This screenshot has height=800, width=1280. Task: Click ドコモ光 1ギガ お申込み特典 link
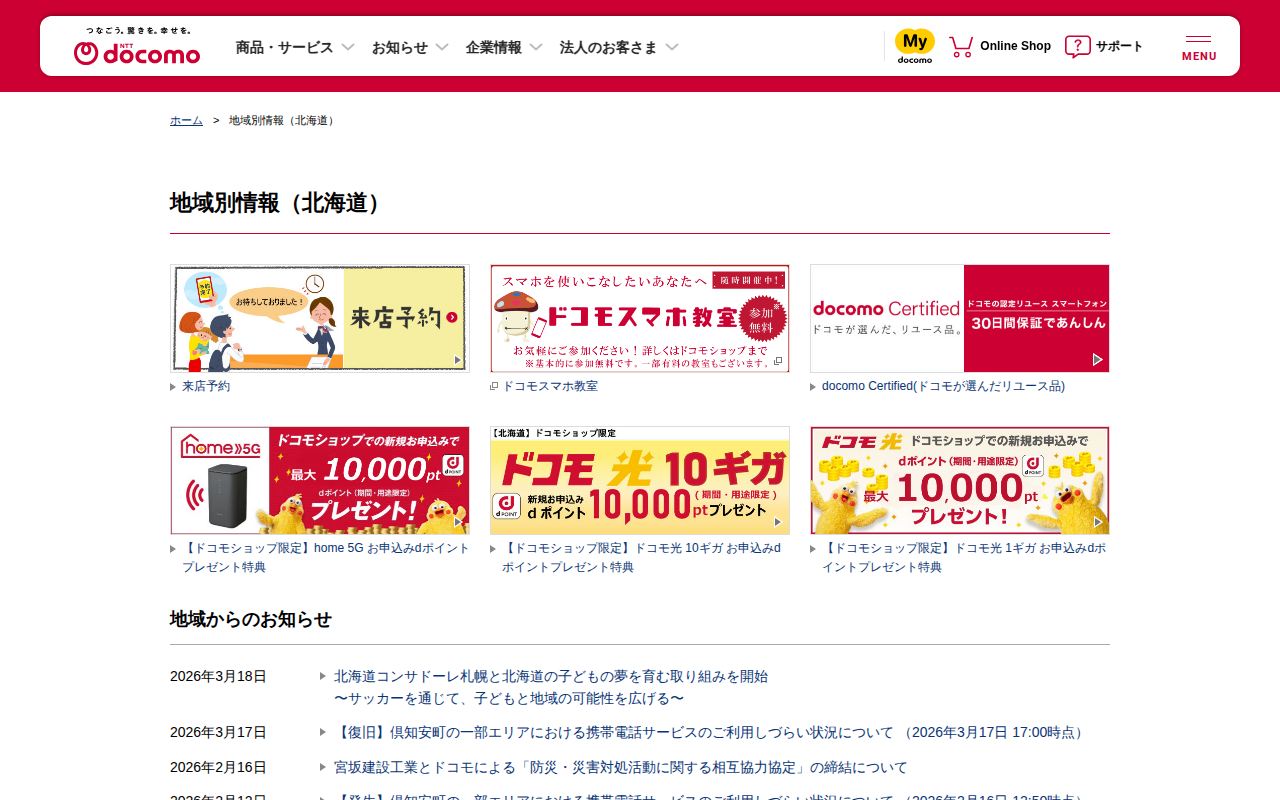tap(964, 558)
